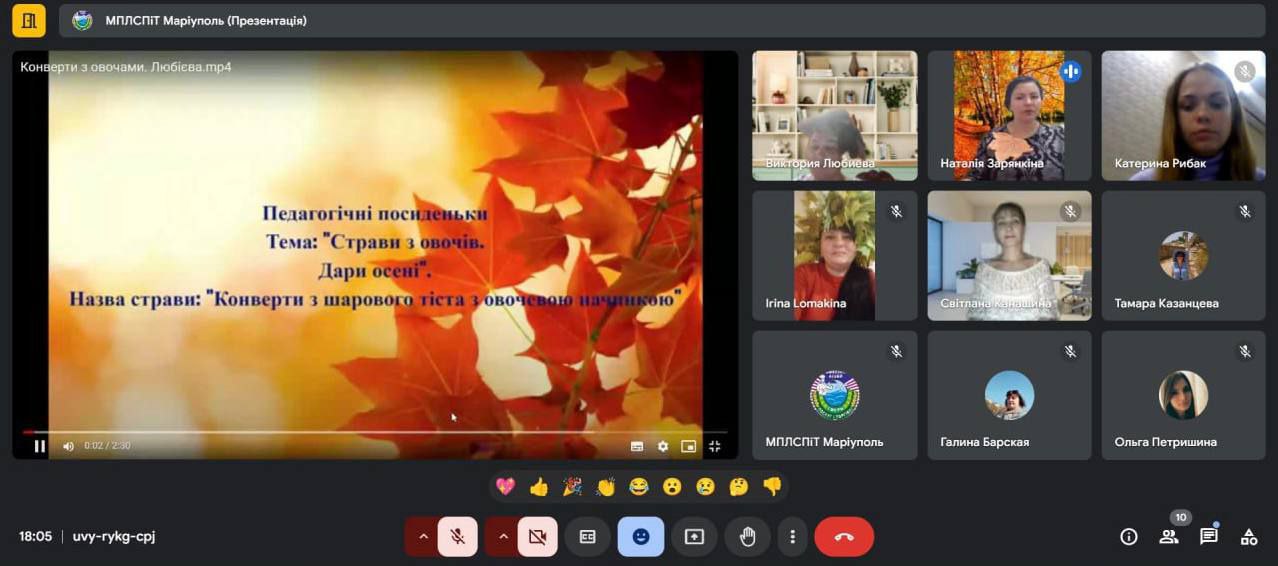Expand the video settings chevron
The image size is (1278, 566).
tap(503, 537)
